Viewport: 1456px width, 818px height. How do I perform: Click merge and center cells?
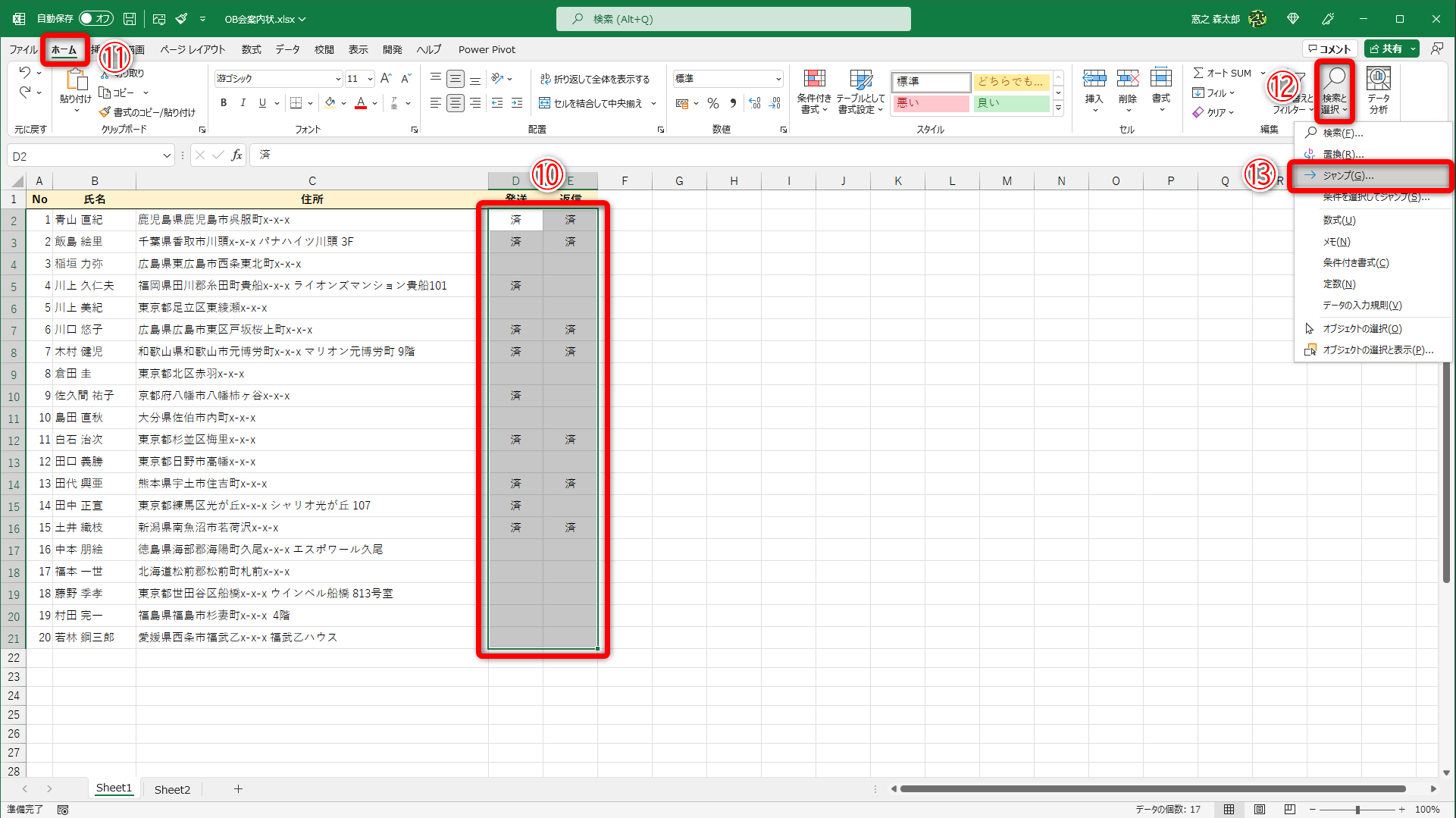coord(590,103)
